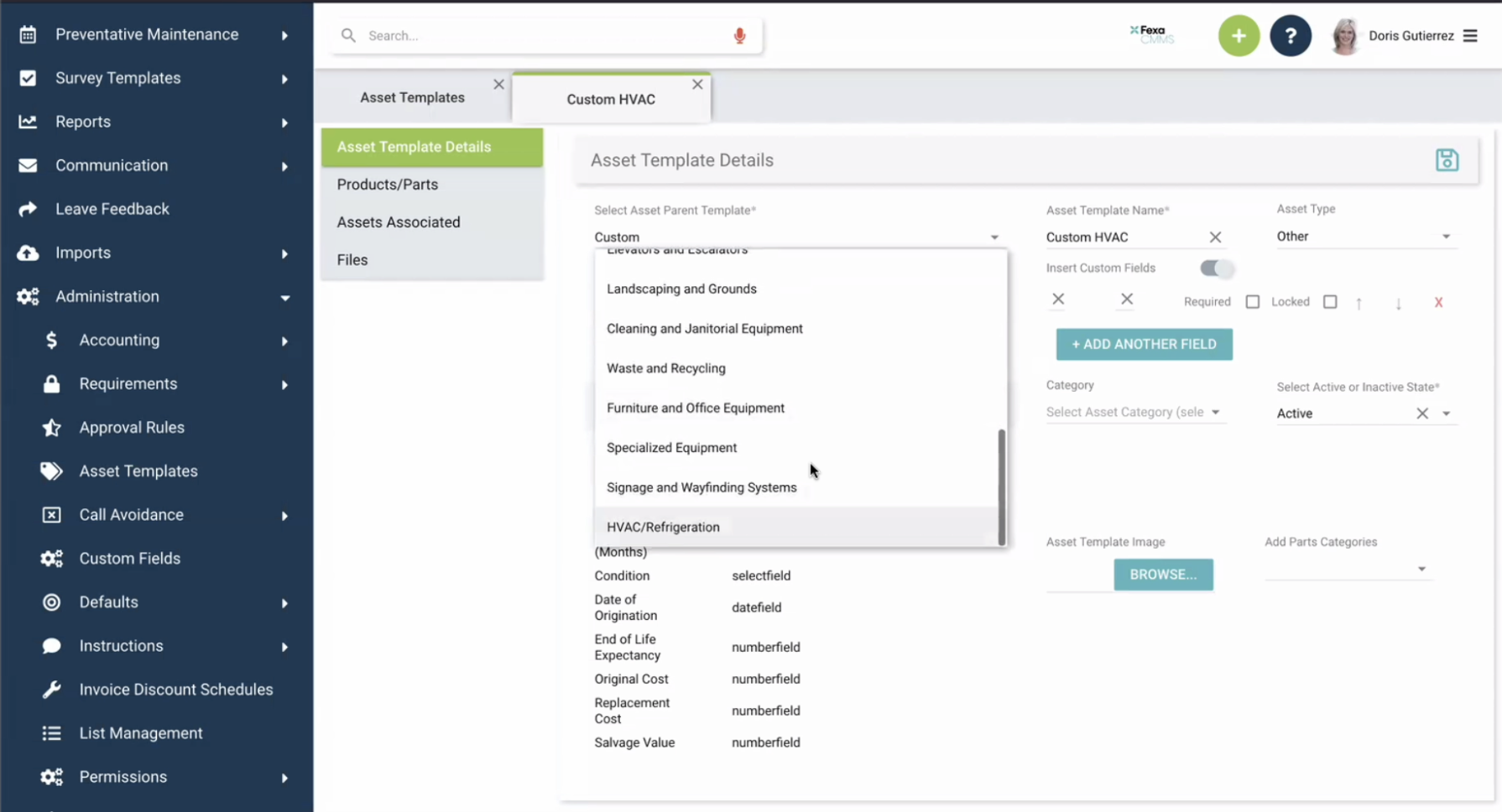Click the Search input field
Viewport: 1502px width, 812px height.
[x=537, y=36]
